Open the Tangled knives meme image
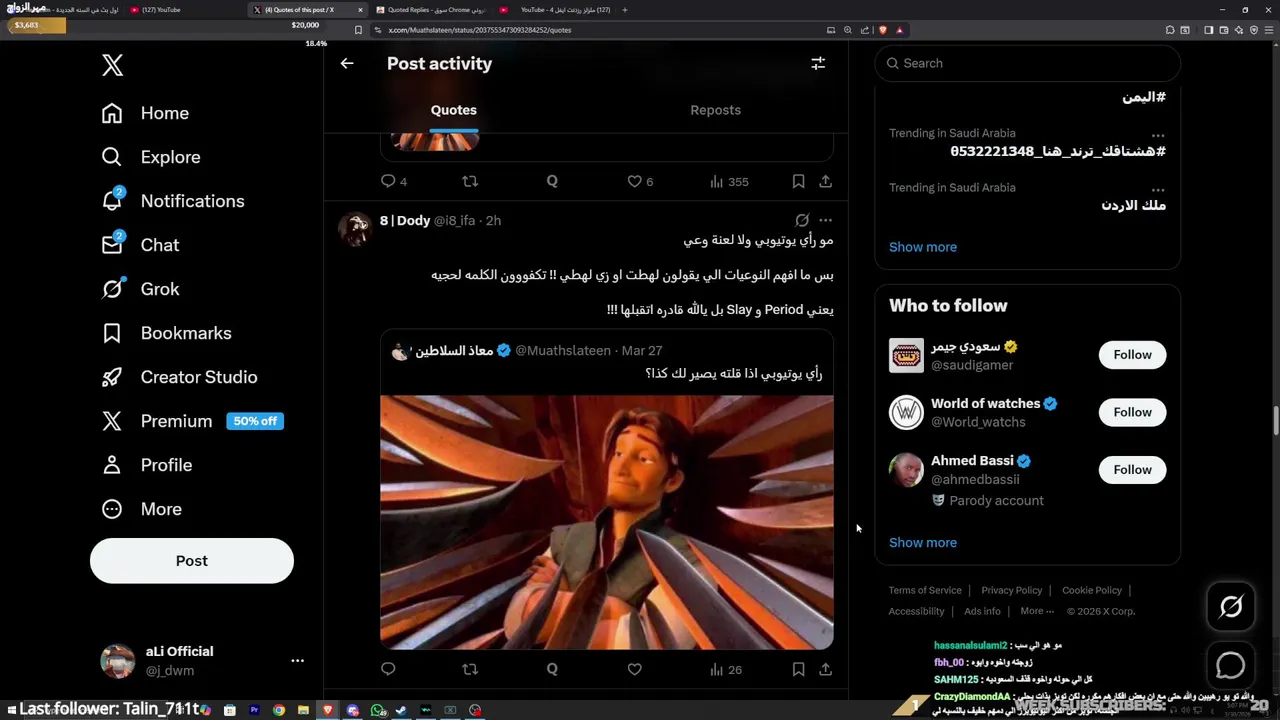Viewport: 1280px width, 720px height. tap(607, 522)
